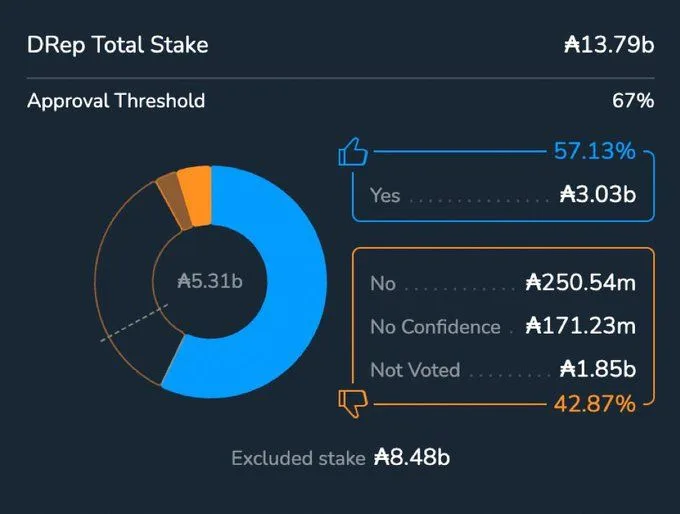
Task: Click the blue thumbs-up icon
Action: click(x=354, y=153)
